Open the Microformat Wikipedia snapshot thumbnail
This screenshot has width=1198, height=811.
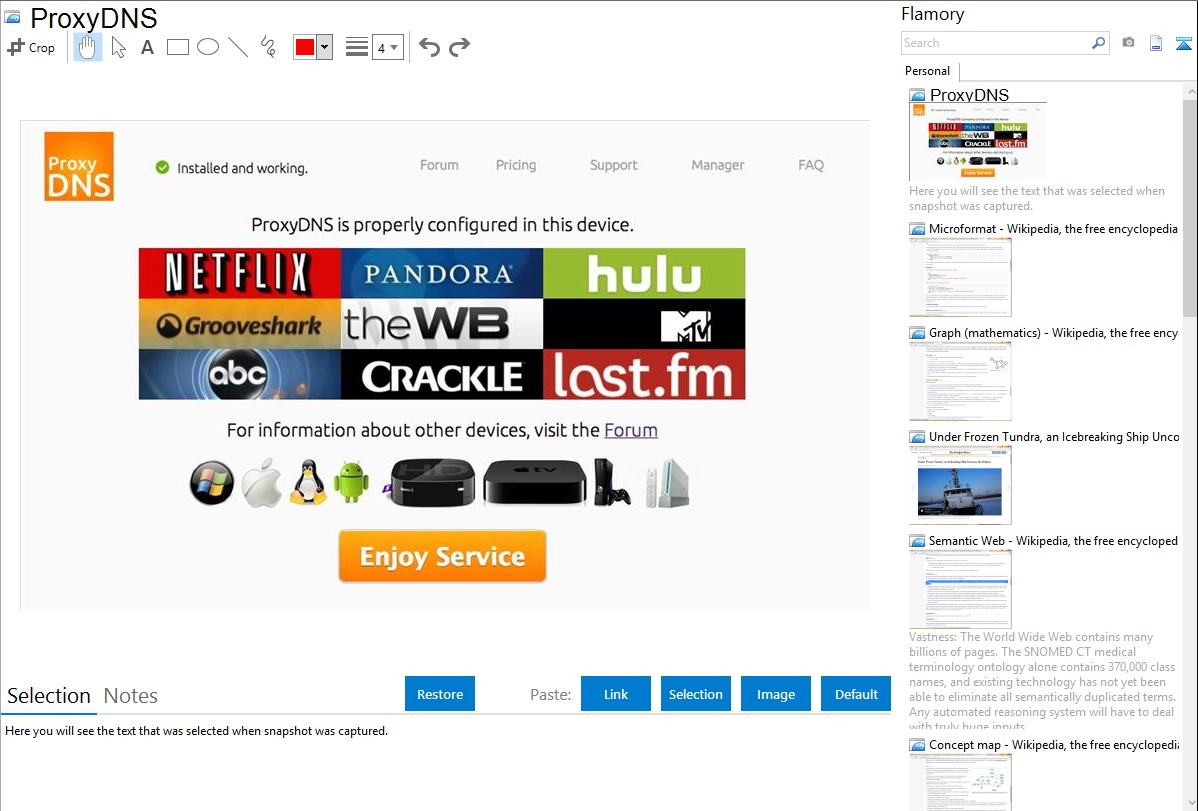pyautogui.click(x=960, y=277)
